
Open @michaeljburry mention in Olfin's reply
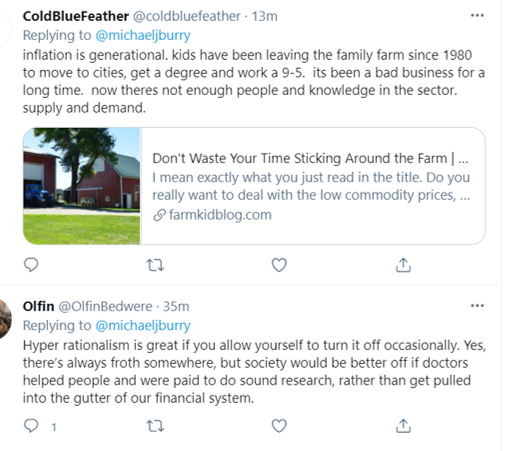(x=143, y=326)
